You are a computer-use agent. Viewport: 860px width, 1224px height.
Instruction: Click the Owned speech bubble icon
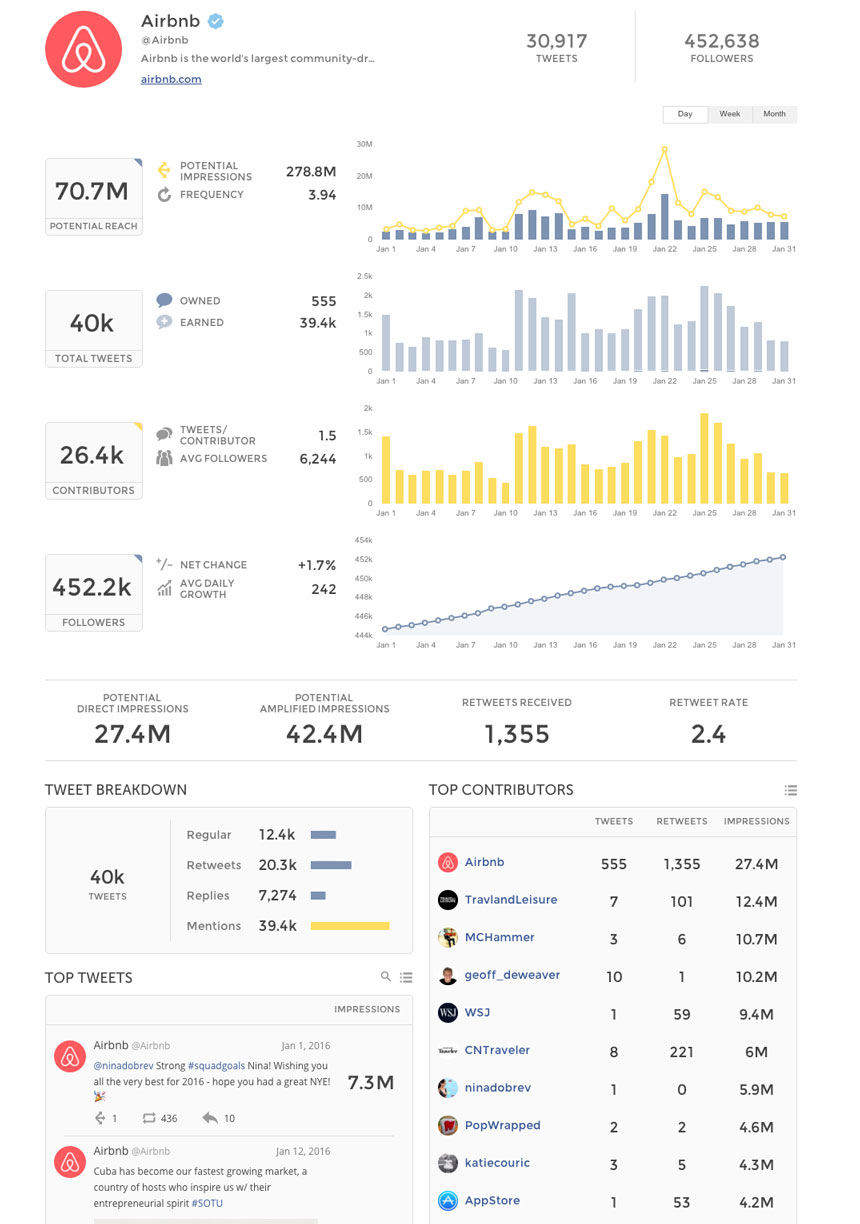(165, 300)
